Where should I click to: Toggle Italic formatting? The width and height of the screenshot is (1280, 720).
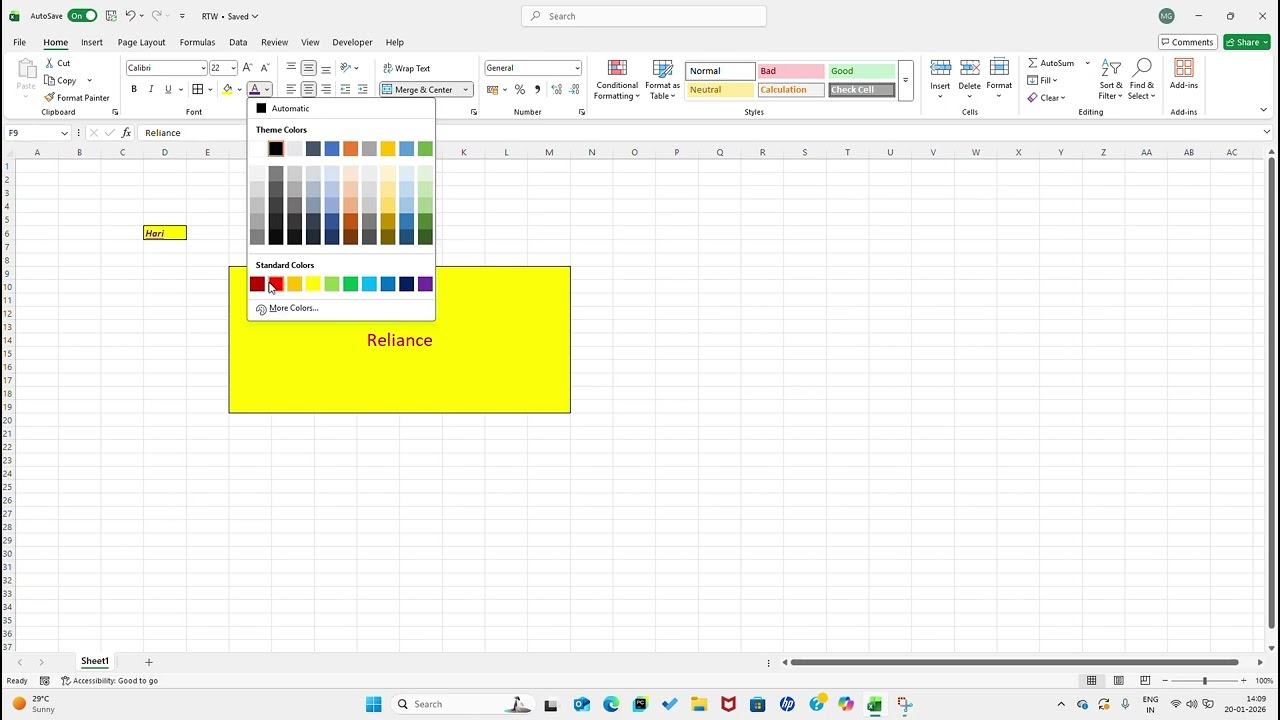click(x=151, y=89)
